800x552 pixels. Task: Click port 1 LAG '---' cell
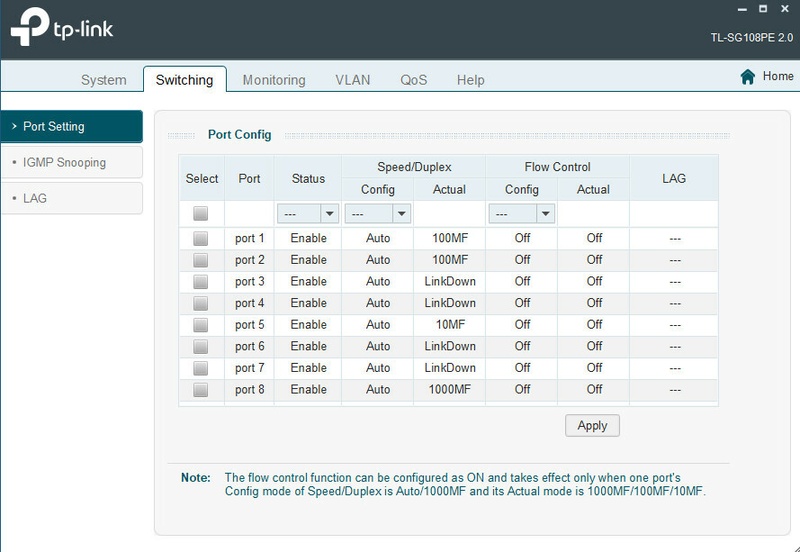click(x=675, y=239)
